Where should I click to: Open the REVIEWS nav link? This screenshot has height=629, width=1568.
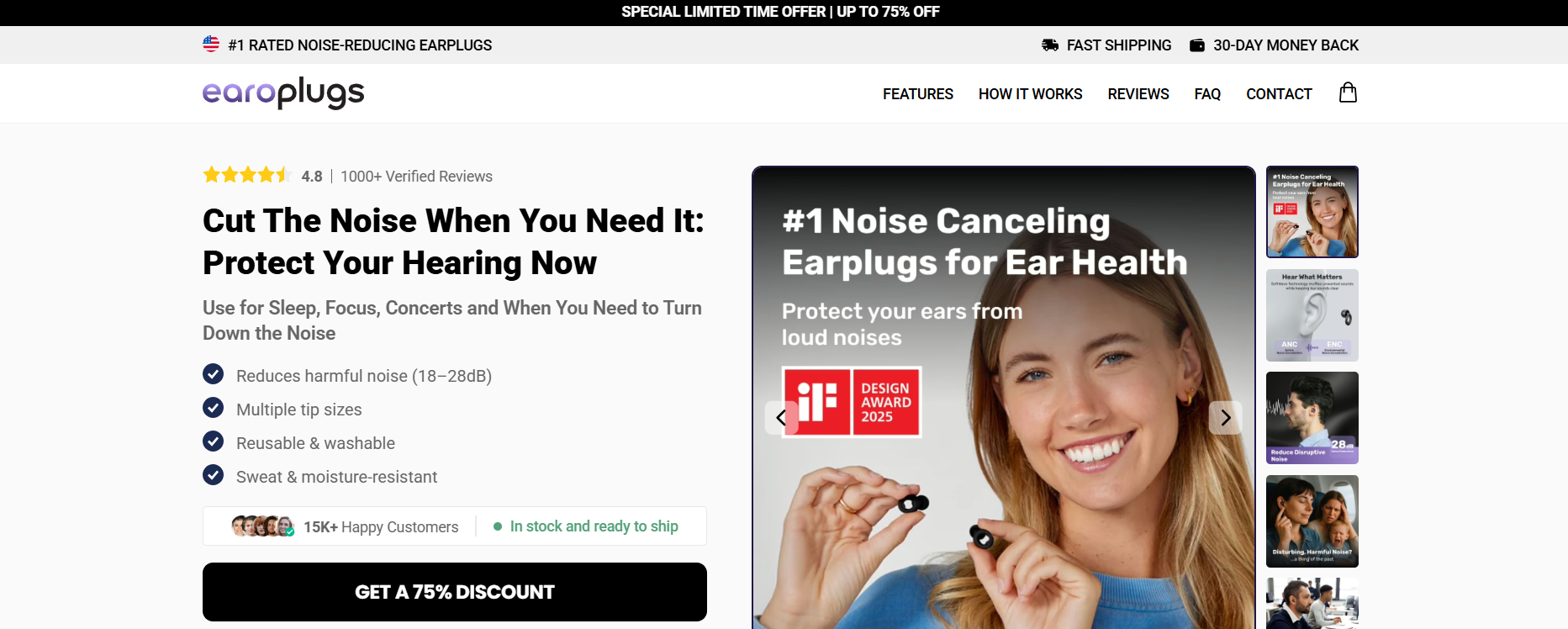pos(1138,94)
